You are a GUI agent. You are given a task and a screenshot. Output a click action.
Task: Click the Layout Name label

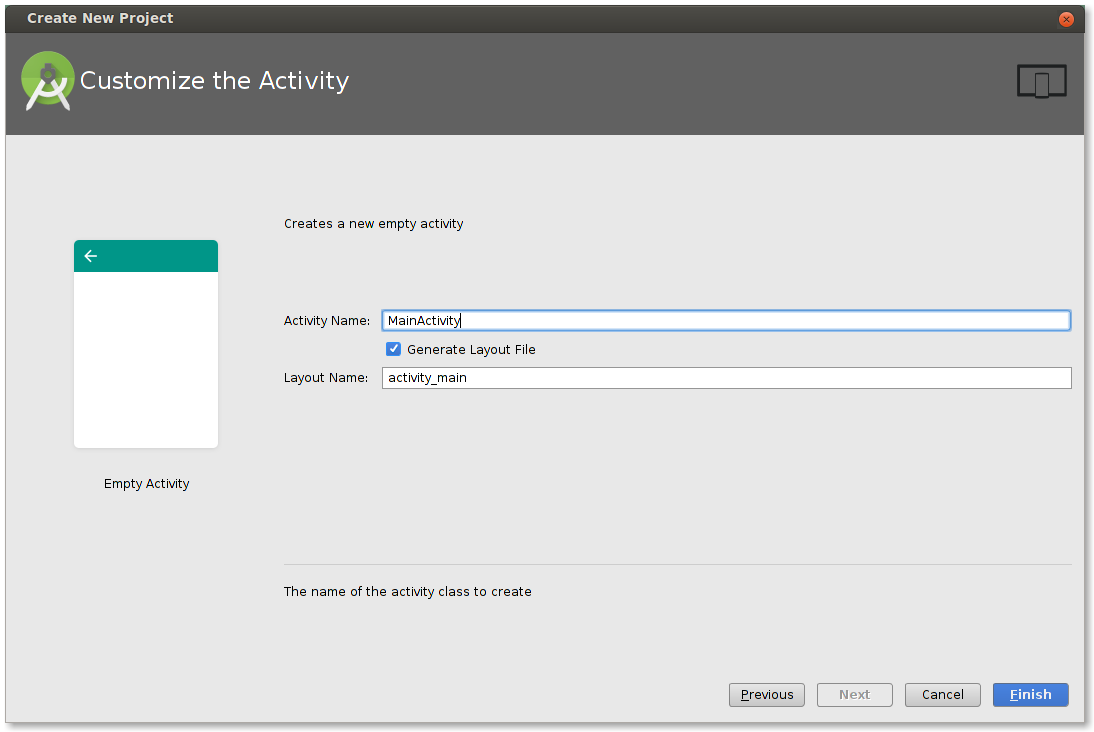[326, 378]
